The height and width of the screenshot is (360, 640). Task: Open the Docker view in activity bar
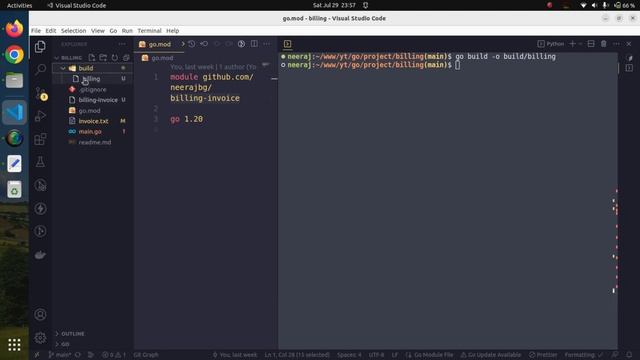click(40, 255)
